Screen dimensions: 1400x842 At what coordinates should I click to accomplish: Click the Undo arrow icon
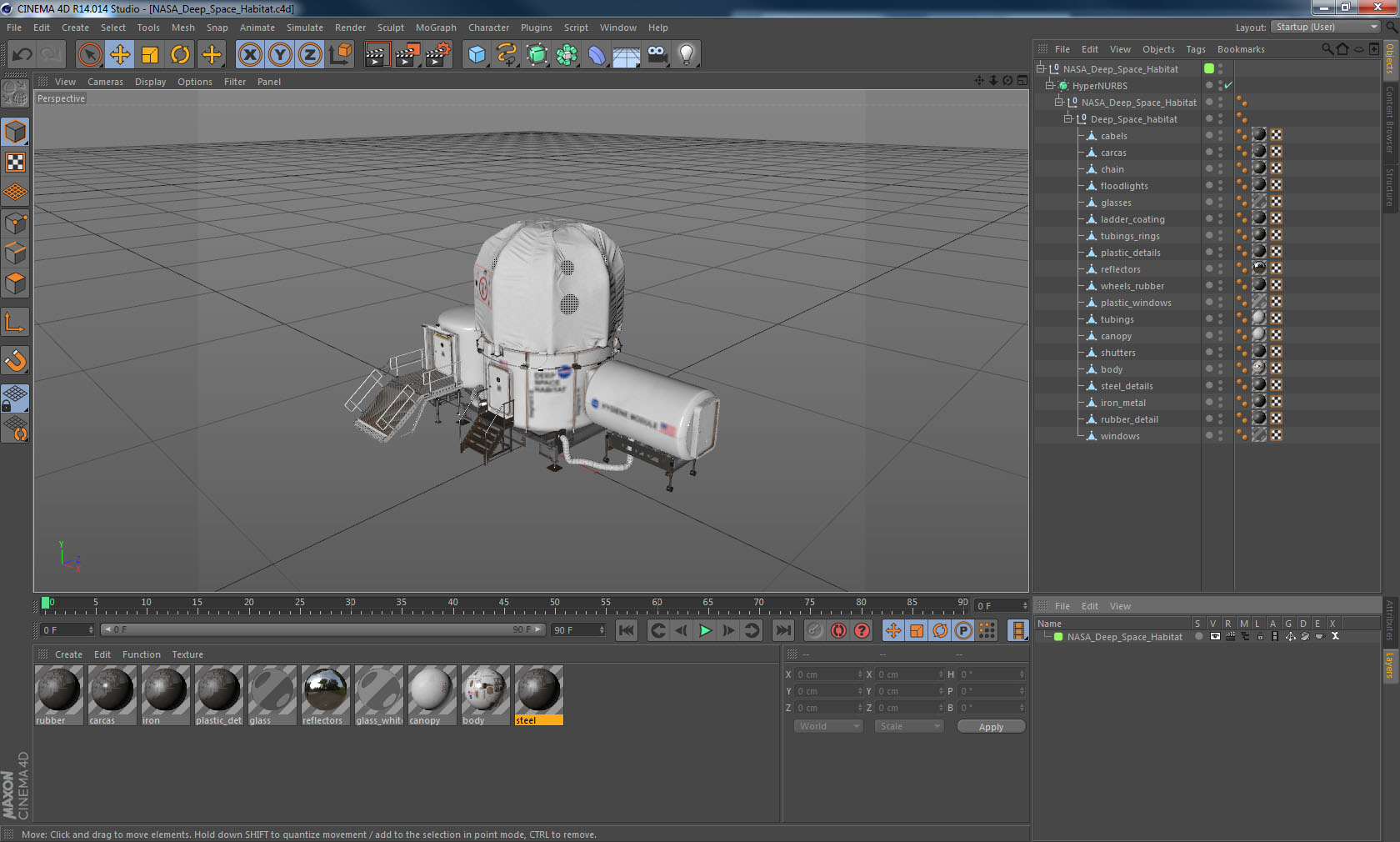click(22, 55)
